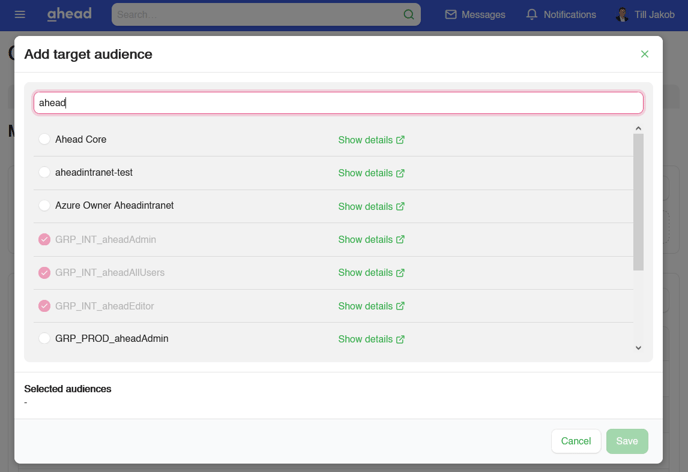Focus the top header search box
The width and height of the screenshot is (688, 472).
point(266,14)
